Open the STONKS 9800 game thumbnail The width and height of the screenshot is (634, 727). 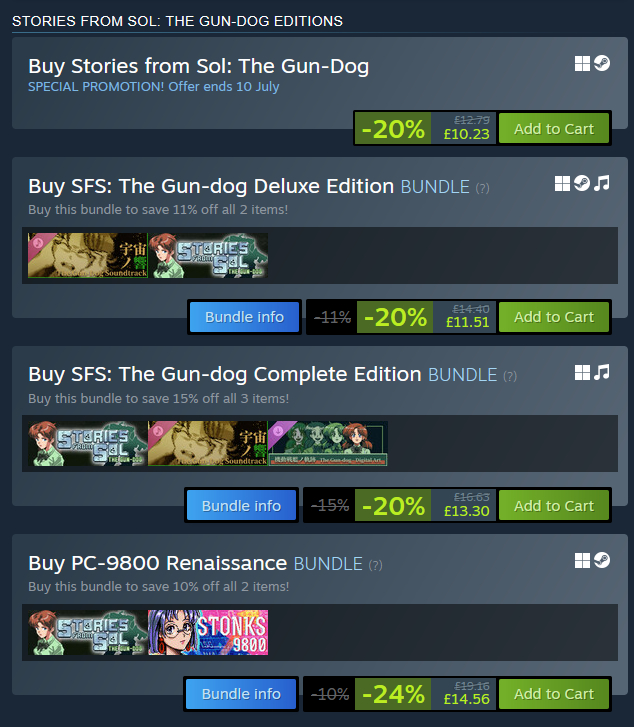tap(208, 632)
